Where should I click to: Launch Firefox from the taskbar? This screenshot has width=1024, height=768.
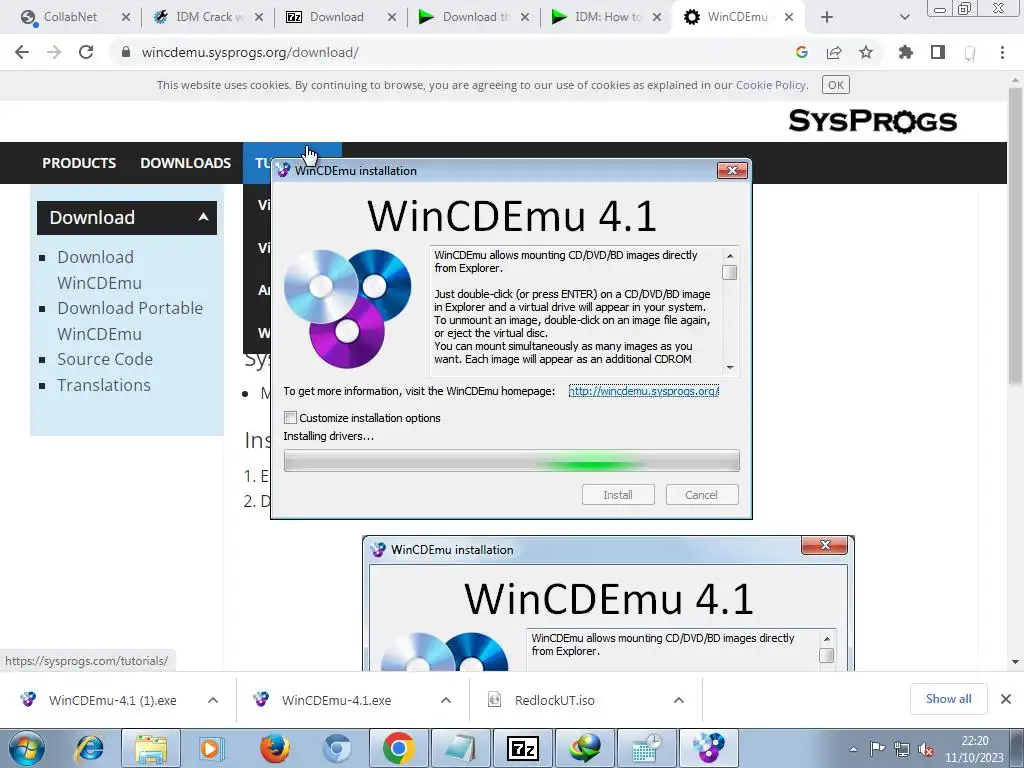point(274,748)
